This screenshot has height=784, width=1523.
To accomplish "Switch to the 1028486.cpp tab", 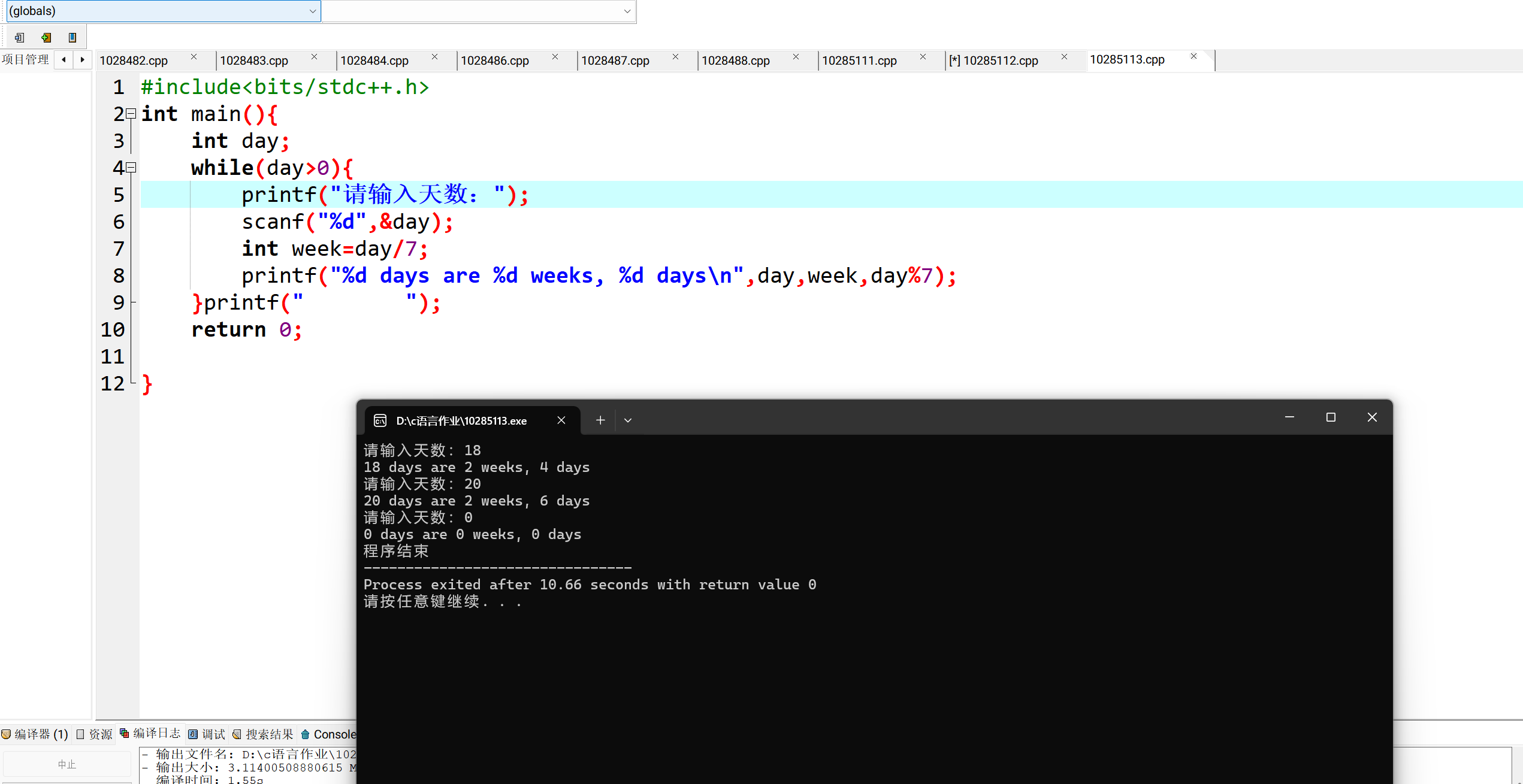I will (495, 60).
